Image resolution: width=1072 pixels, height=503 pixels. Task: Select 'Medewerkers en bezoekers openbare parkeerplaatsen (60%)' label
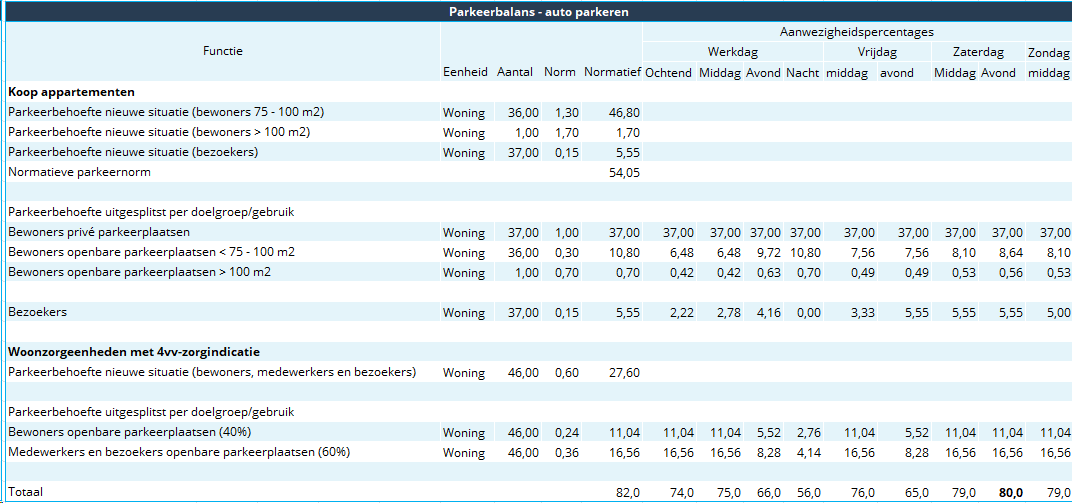pyautogui.click(x=179, y=452)
